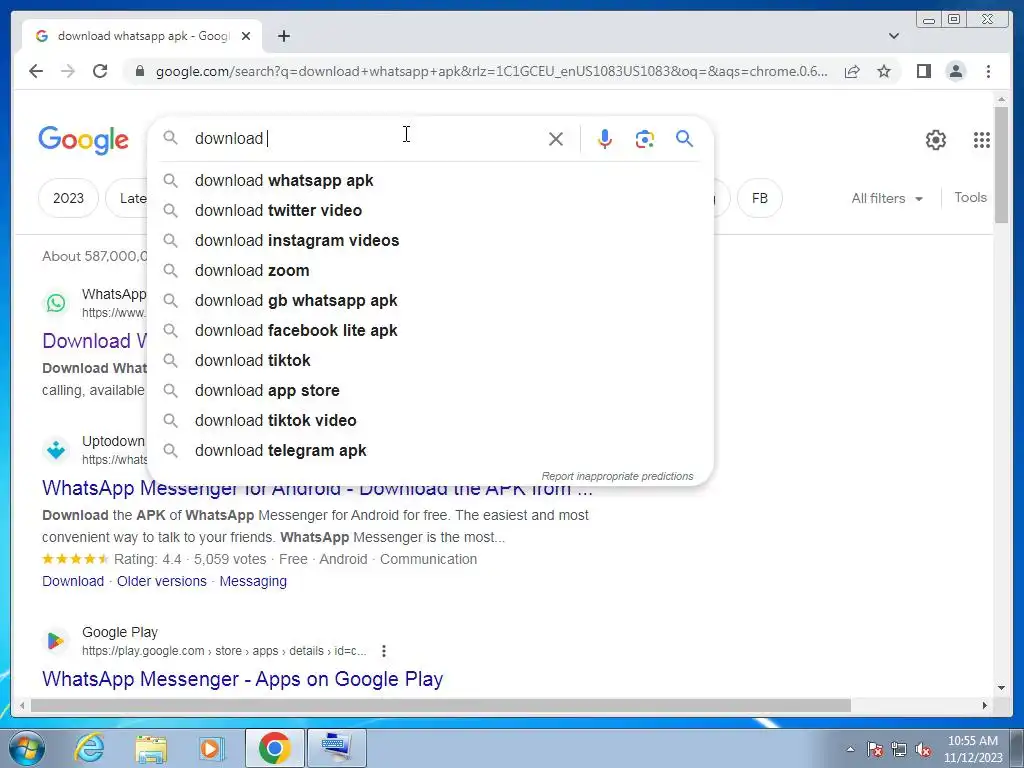Open the 'Messaging' sublink
This screenshot has width=1024, height=768.
click(x=253, y=581)
